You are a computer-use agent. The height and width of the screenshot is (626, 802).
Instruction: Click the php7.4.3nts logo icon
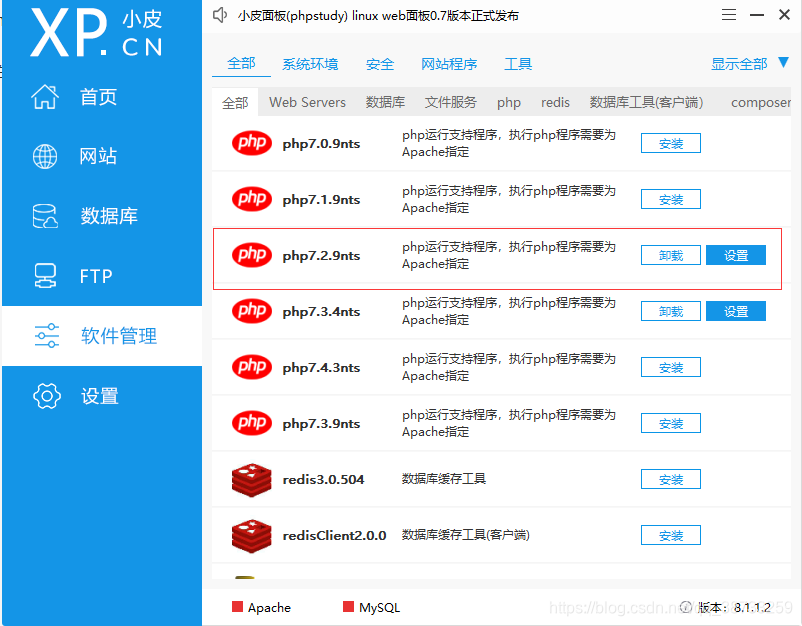252,367
